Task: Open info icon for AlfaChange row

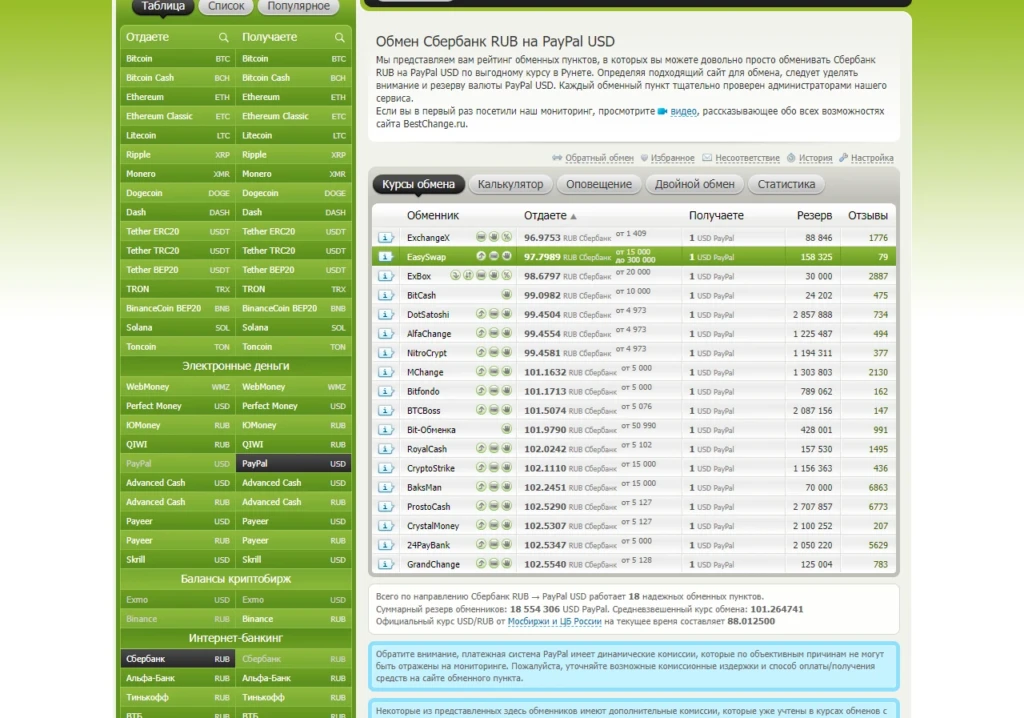Action: [385, 334]
